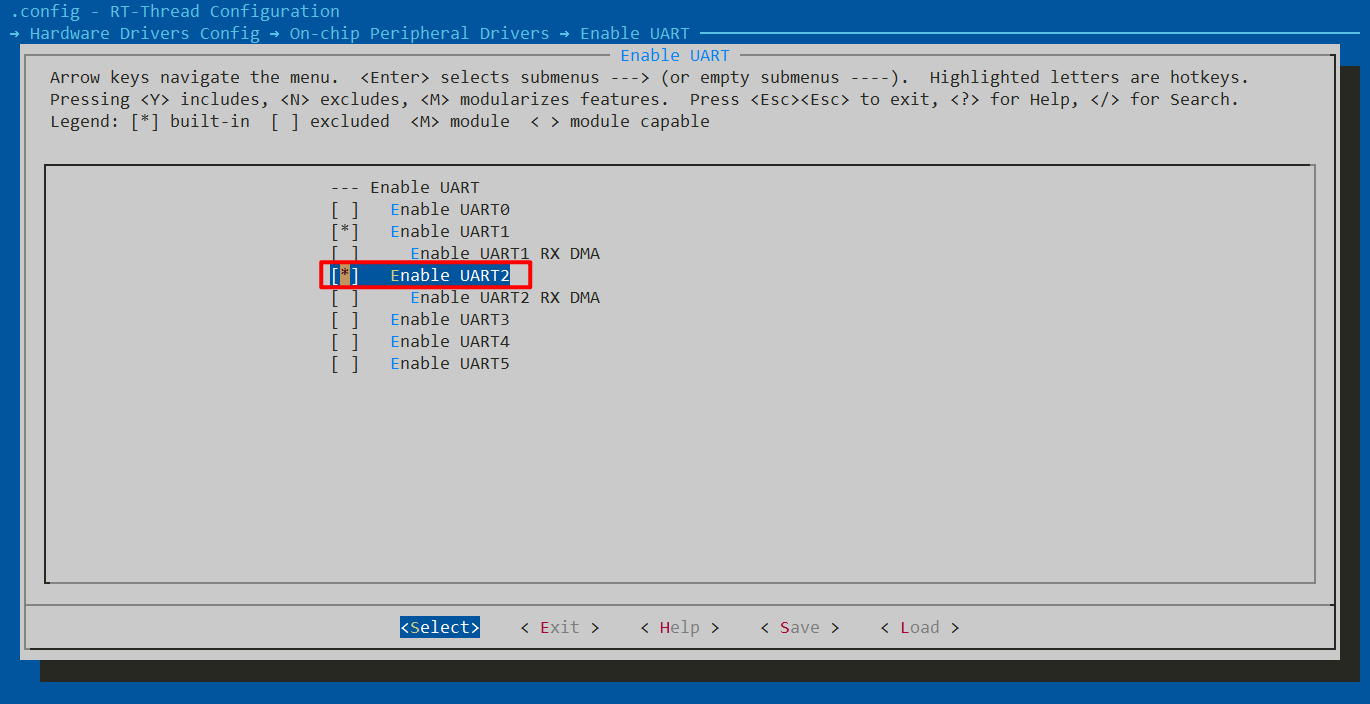The width and height of the screenshot is (1370, 704).
Task: Toggle the Enable UART1 RX DMA checkbox
Action: [345, 253]
